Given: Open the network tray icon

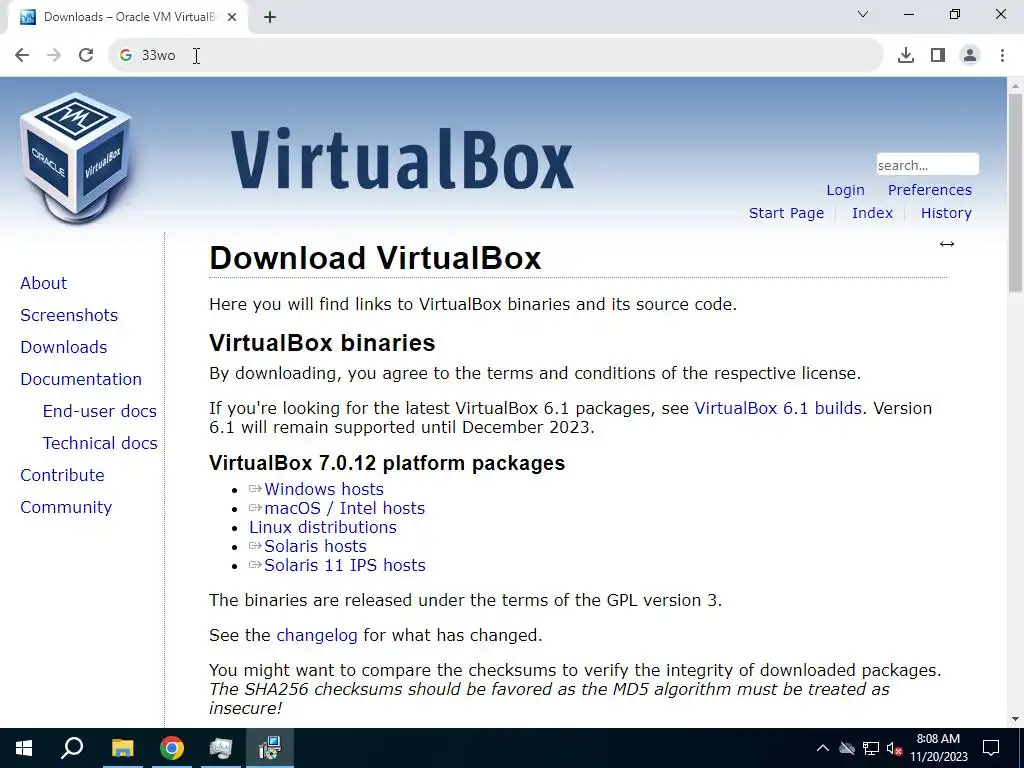Looking at the screenshot, I should (871, 748).
